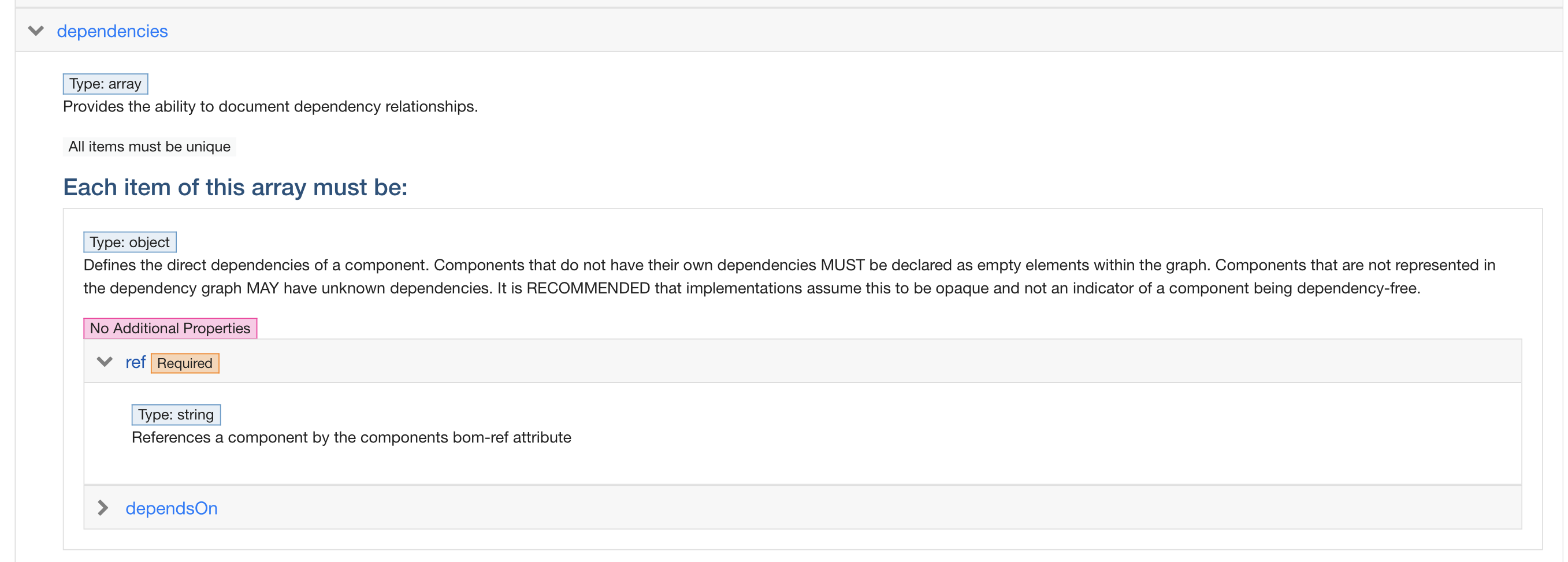Click the Required badge beside ref

point(184,363)
